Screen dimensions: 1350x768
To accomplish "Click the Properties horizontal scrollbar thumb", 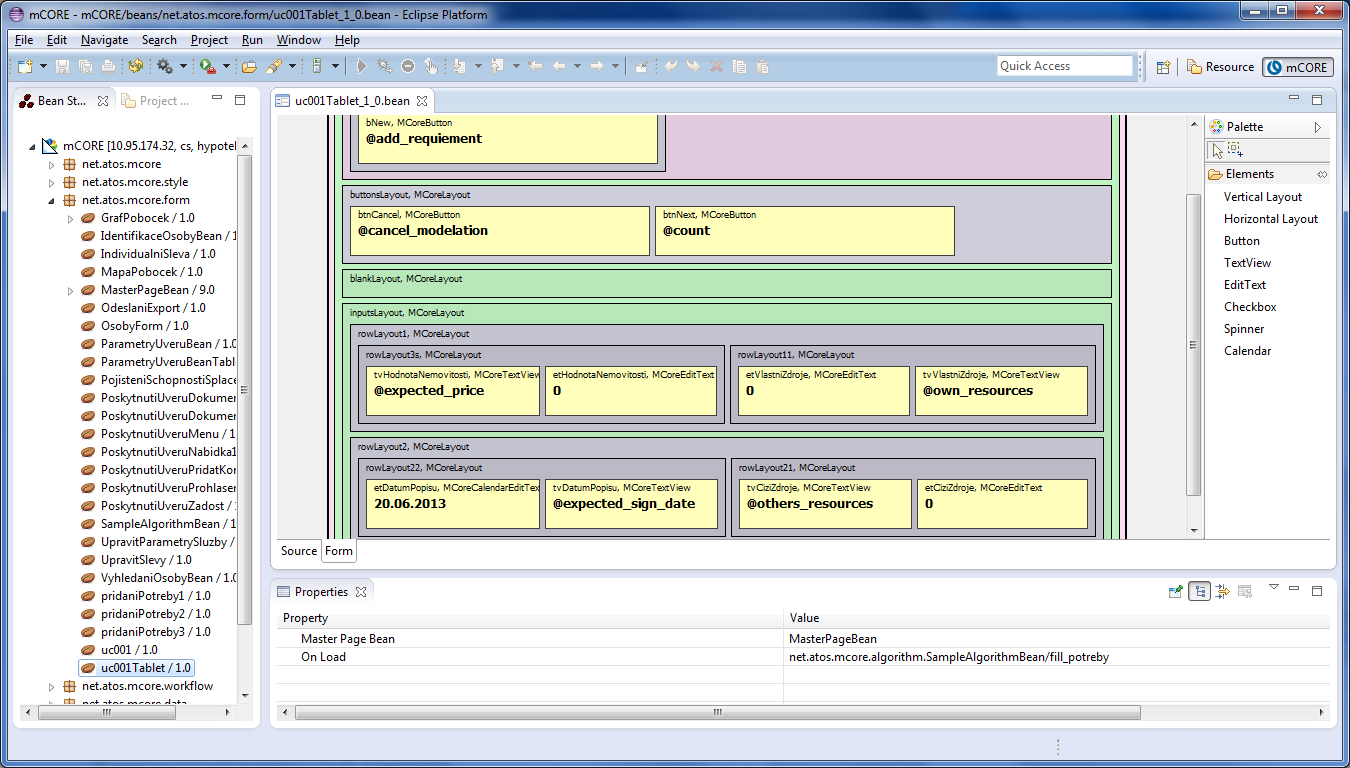I will pos(717,712).
